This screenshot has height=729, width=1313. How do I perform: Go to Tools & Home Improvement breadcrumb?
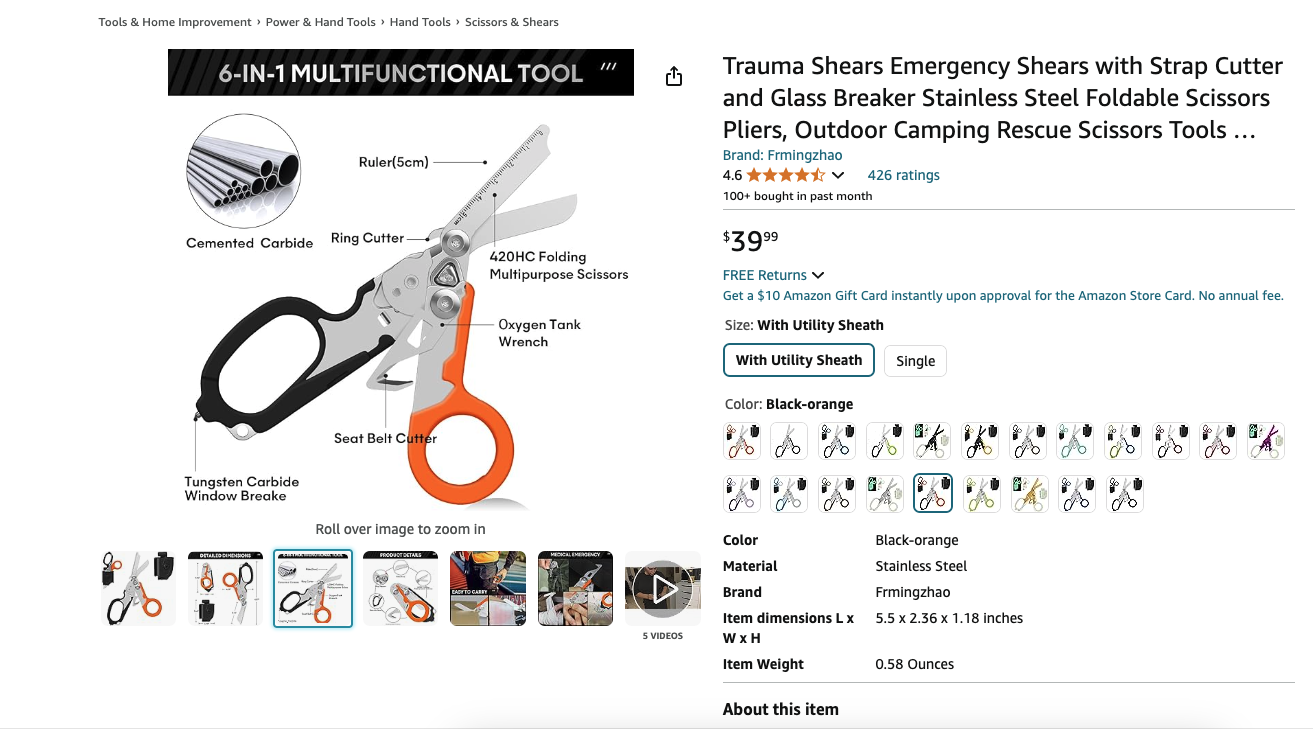[175, 22]
